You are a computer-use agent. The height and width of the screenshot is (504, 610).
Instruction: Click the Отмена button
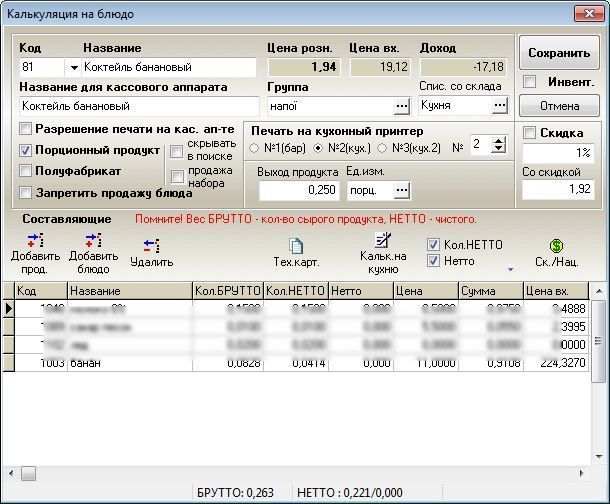click(559, 106)
